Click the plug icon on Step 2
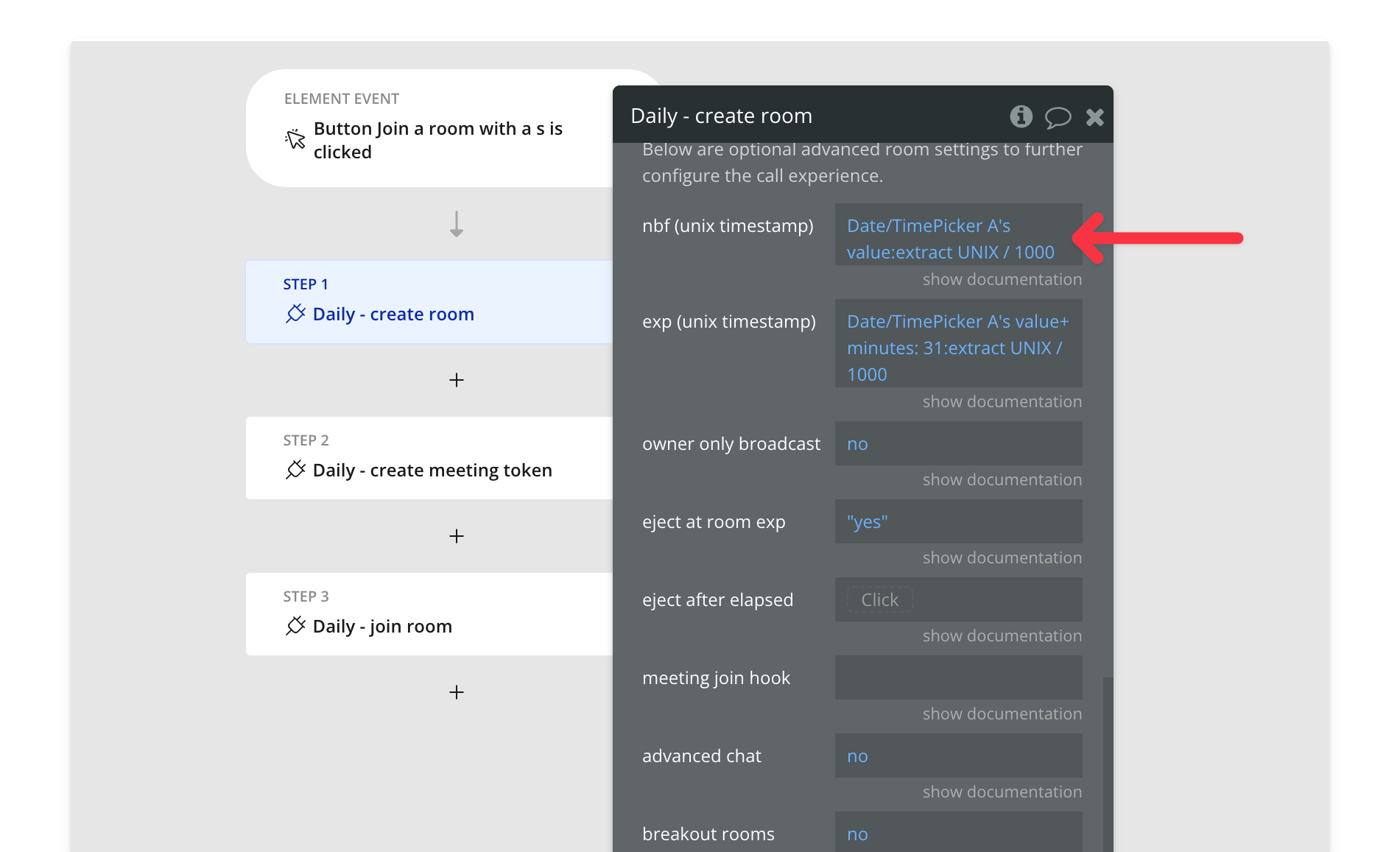Screen dimensions: 1400x852 [295, 470]
